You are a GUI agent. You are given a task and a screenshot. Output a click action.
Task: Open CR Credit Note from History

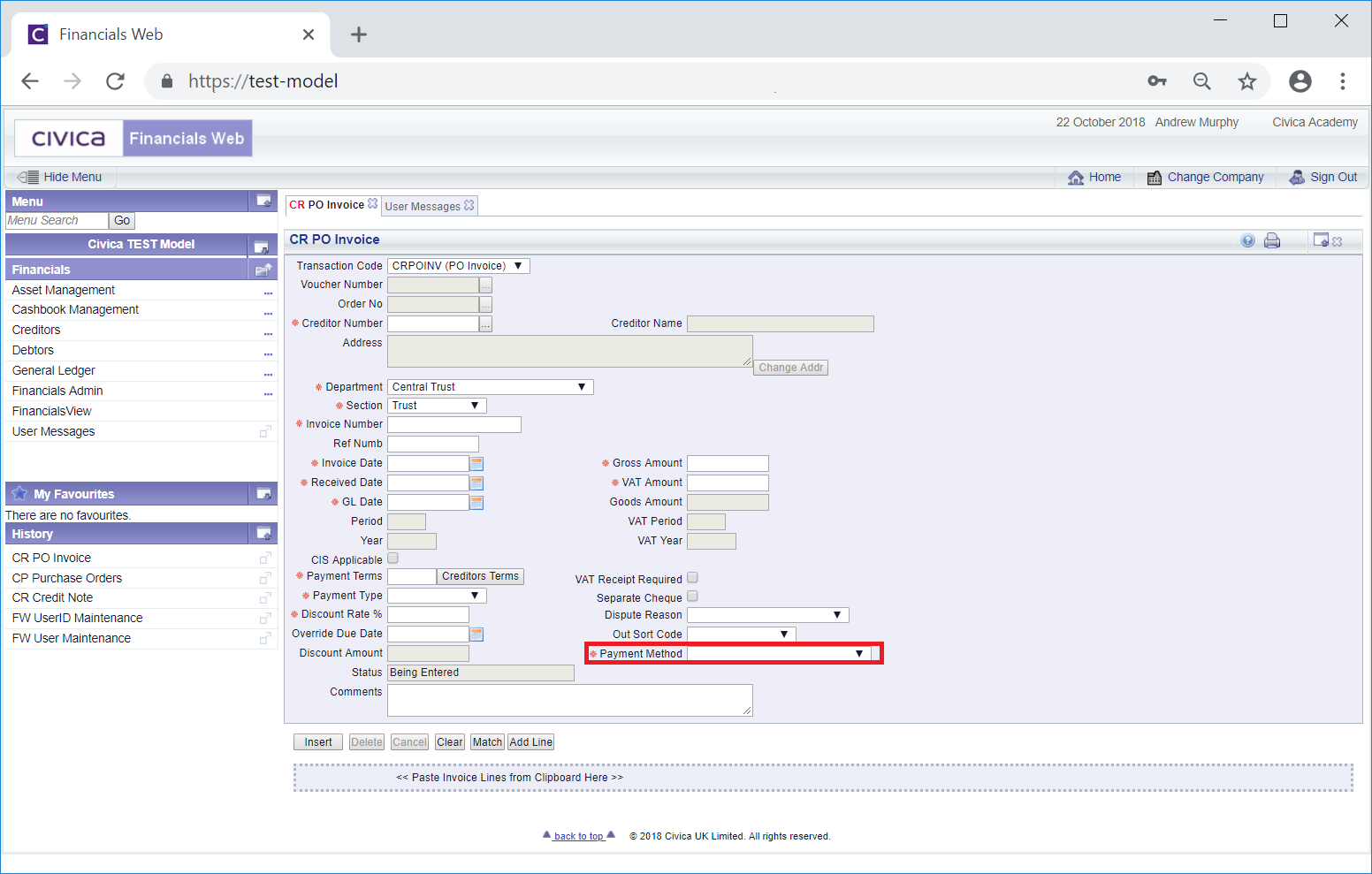[x=52, y=597]
